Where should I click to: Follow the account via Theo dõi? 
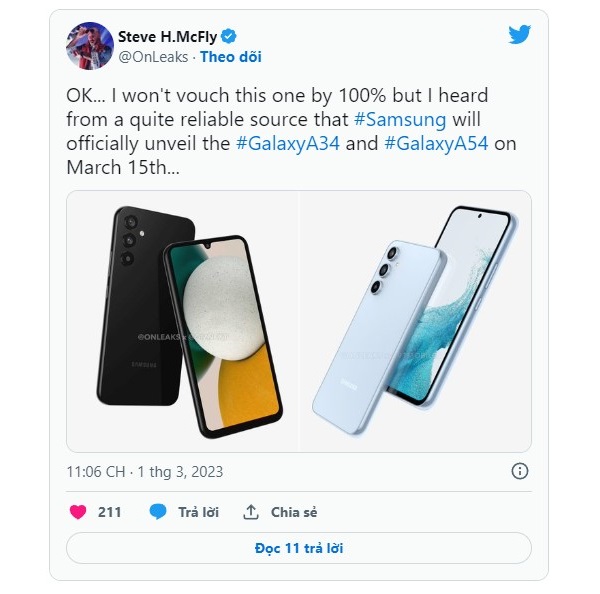click(231, 57)
